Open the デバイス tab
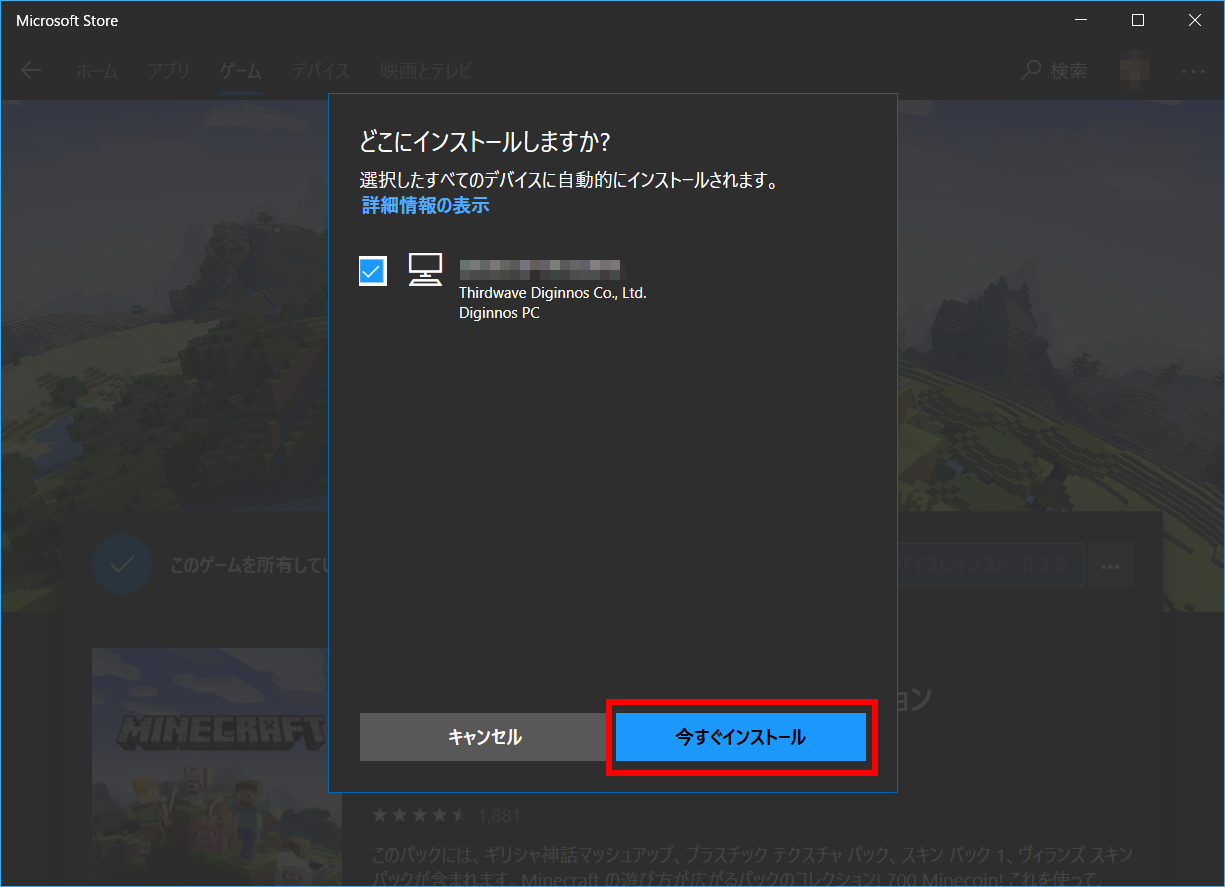This screenshot has width=1225, height=887. tap(321, 71)
